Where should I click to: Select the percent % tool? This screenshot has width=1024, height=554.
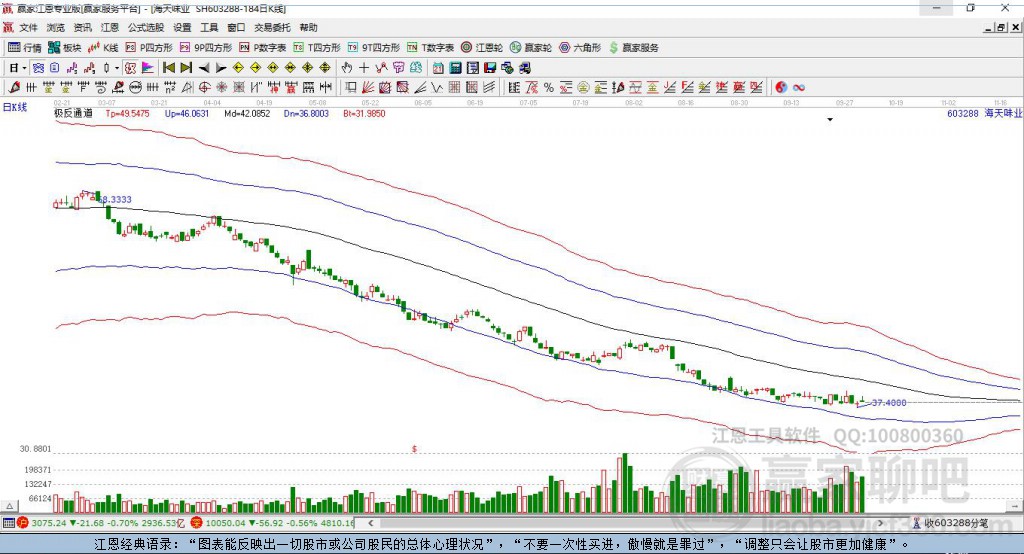click(x=549, y=88)
